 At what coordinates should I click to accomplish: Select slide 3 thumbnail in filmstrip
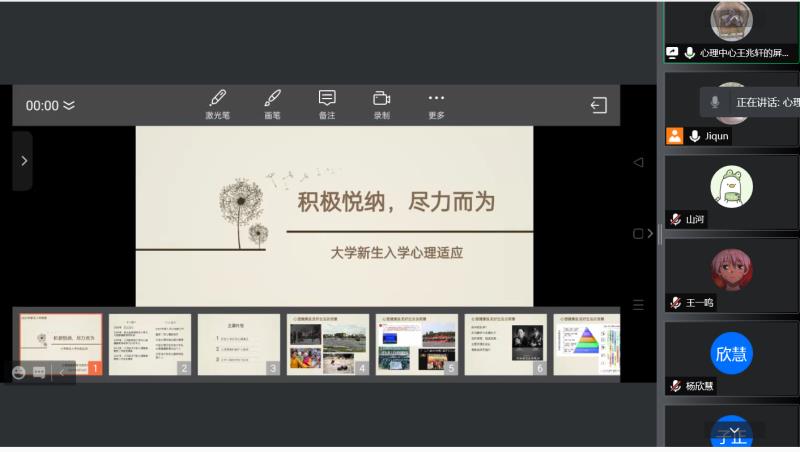coord(238,344)
